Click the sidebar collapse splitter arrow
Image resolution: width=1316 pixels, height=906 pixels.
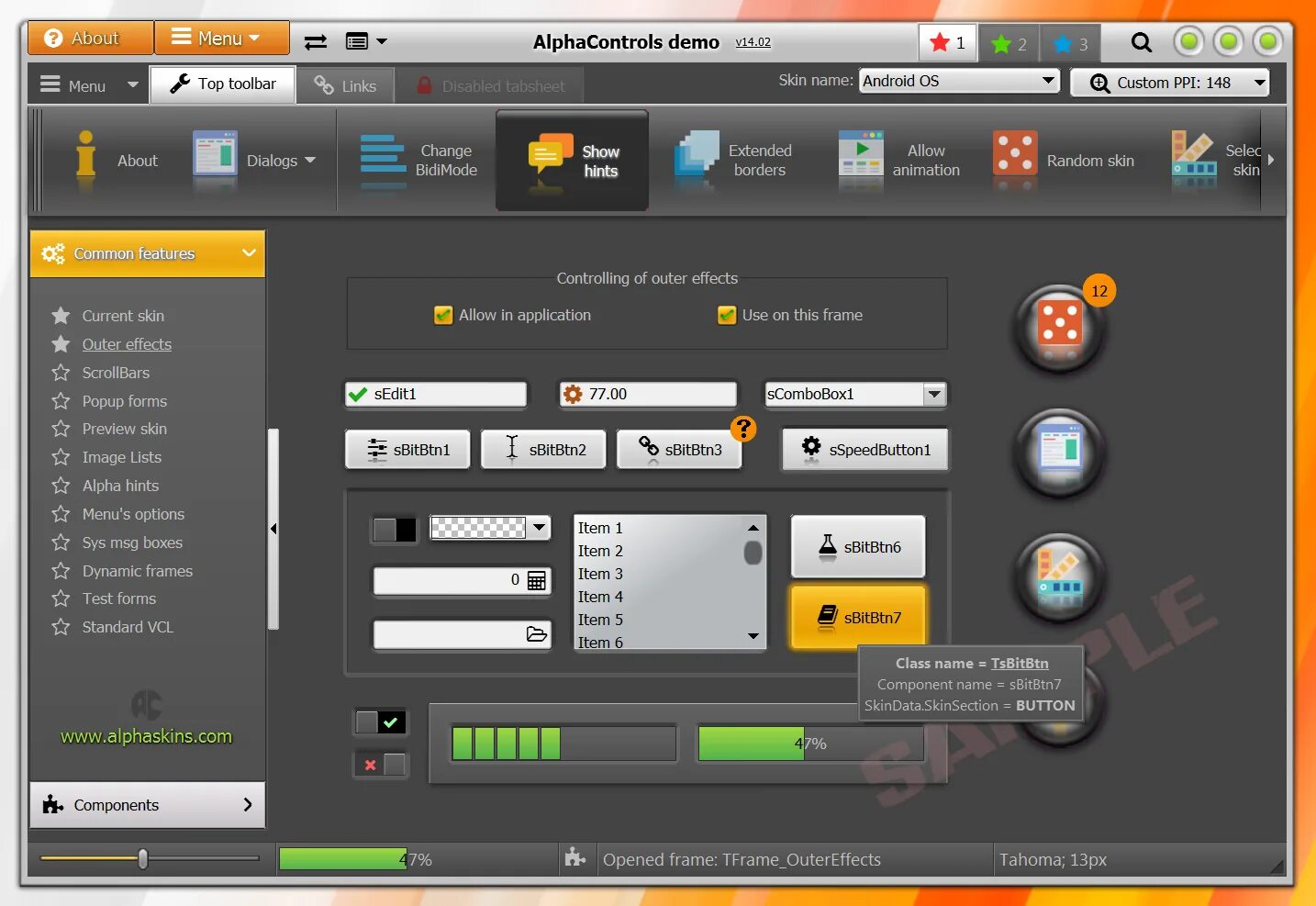(x=273, y=529)
